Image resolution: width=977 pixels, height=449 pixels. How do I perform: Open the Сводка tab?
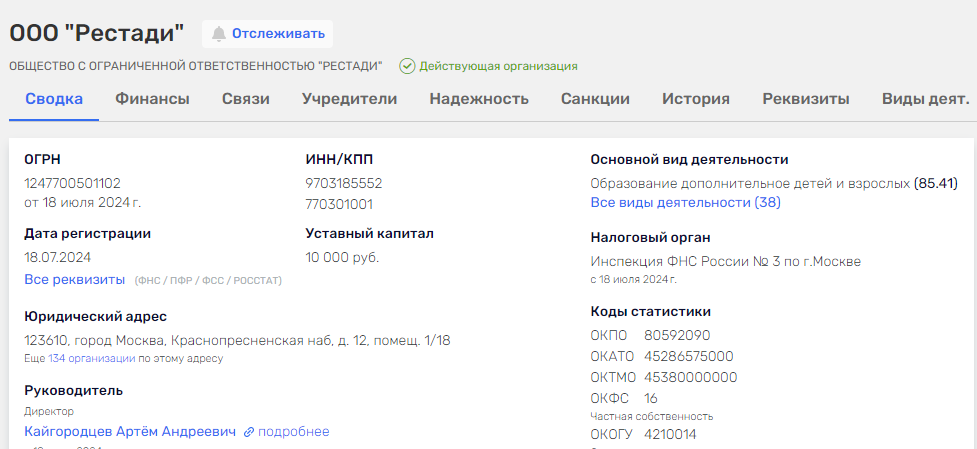pos(54,98)
